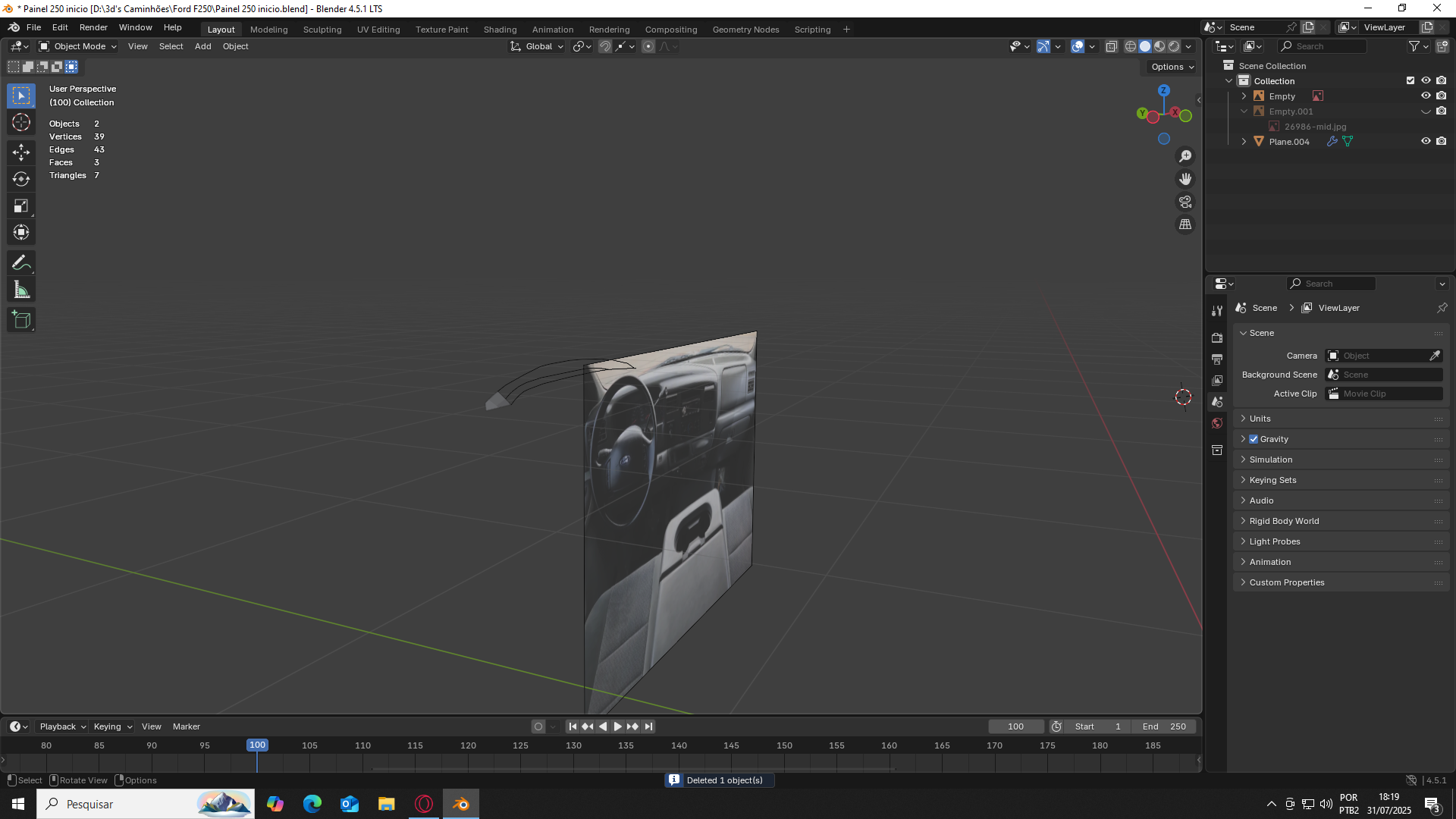1456x819 pixels.
Task: Open the Output properties tab
Action: pyautogui.click(x=1217, y=359)
